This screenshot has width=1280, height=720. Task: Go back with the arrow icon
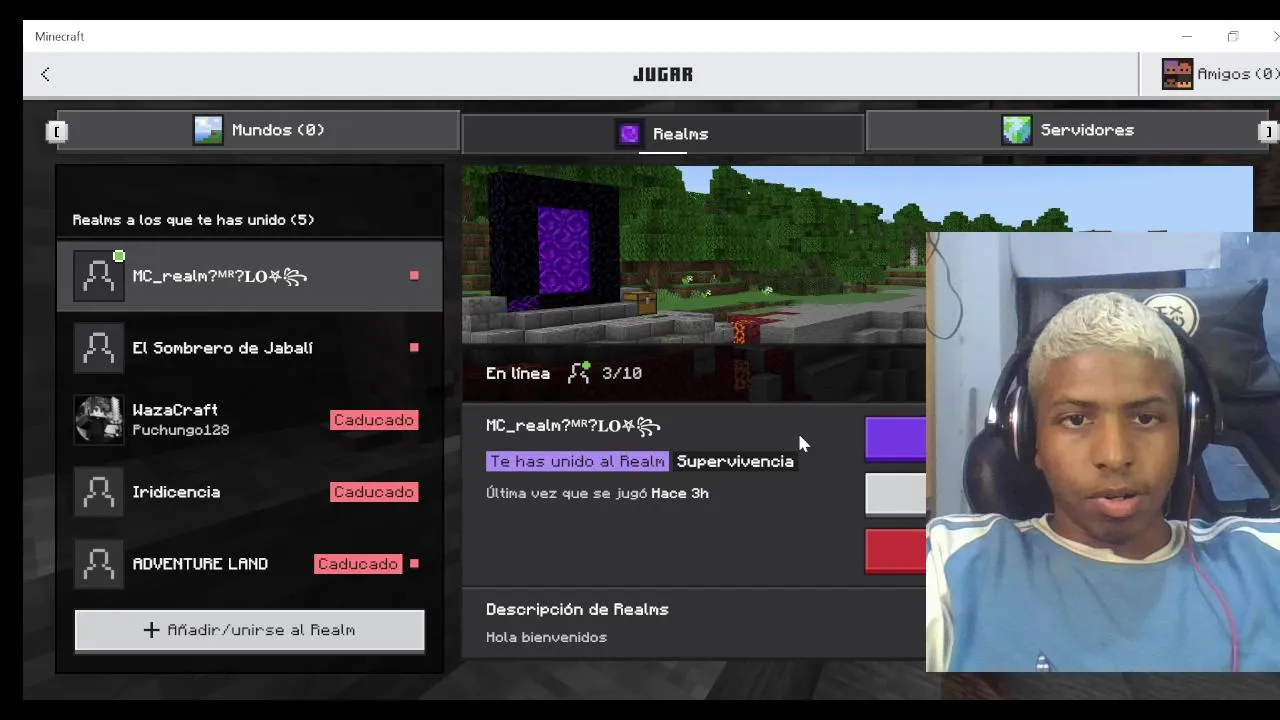pos(46,74)
